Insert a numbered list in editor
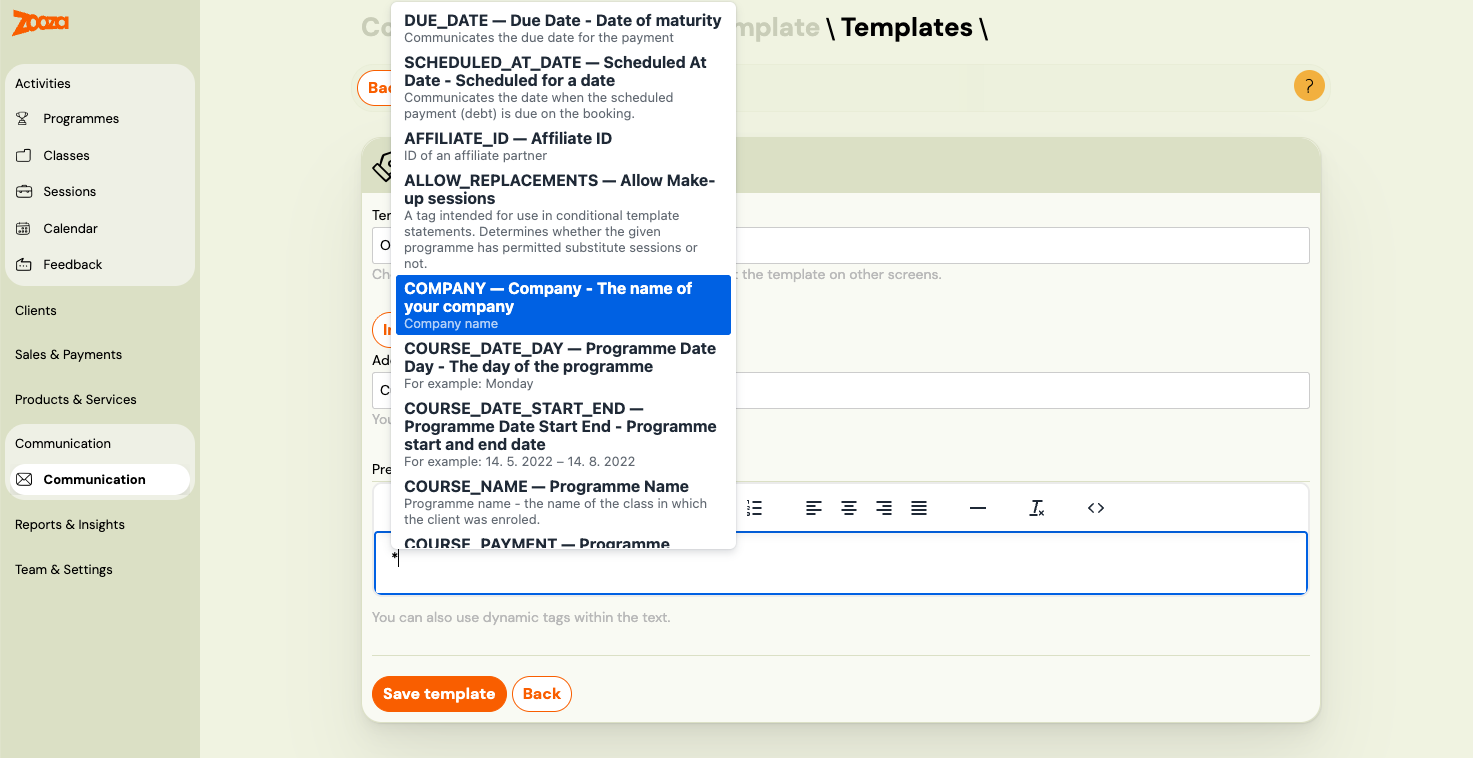 point(755,508)
